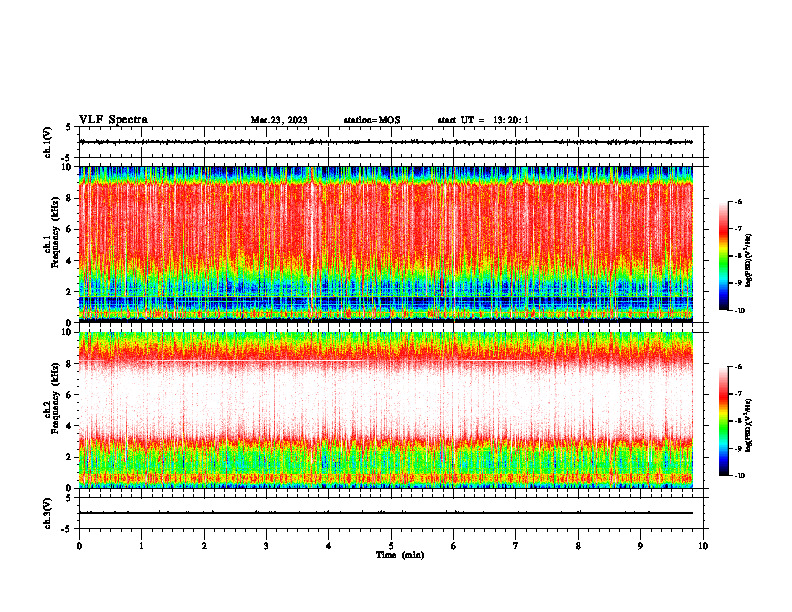
Task: Click the ch.3(V) waveform axis label
Action: pos(47,513)
